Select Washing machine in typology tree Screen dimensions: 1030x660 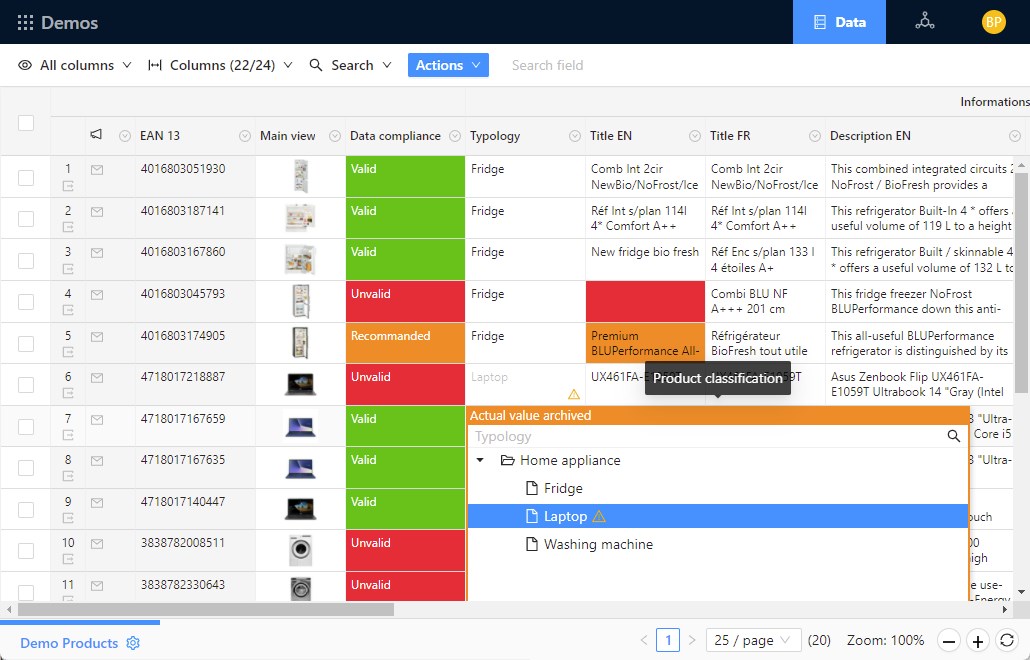point(597,545)
